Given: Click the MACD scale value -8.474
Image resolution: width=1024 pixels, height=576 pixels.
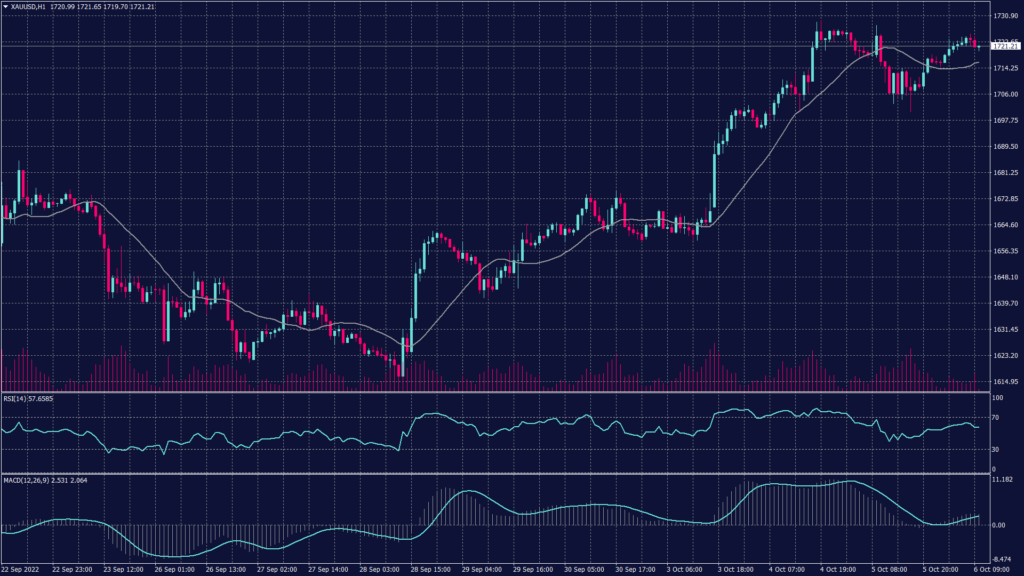Looking at the screenshot, I should point(1001,561).
